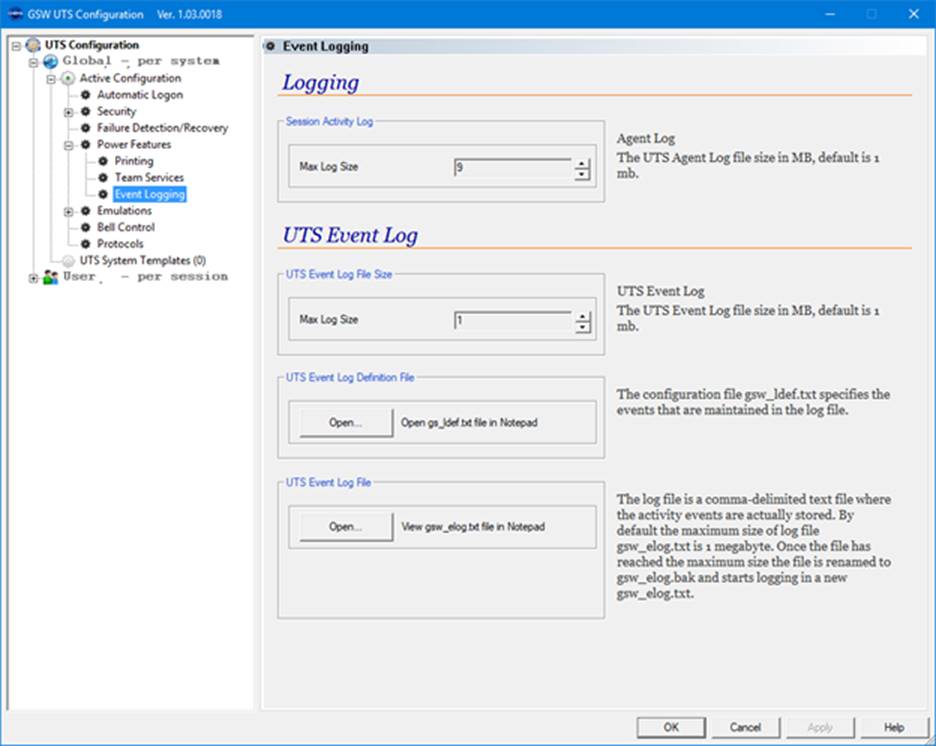Click the gear icon beside Team Services

[x=103, y=178]
